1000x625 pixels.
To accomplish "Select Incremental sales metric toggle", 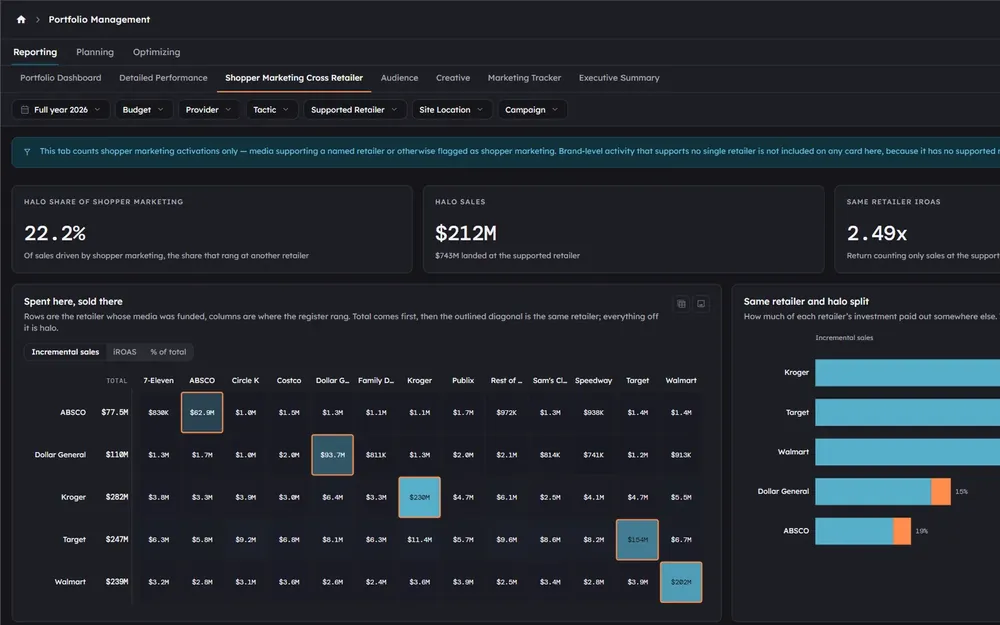I will click(x=65, y=352).
